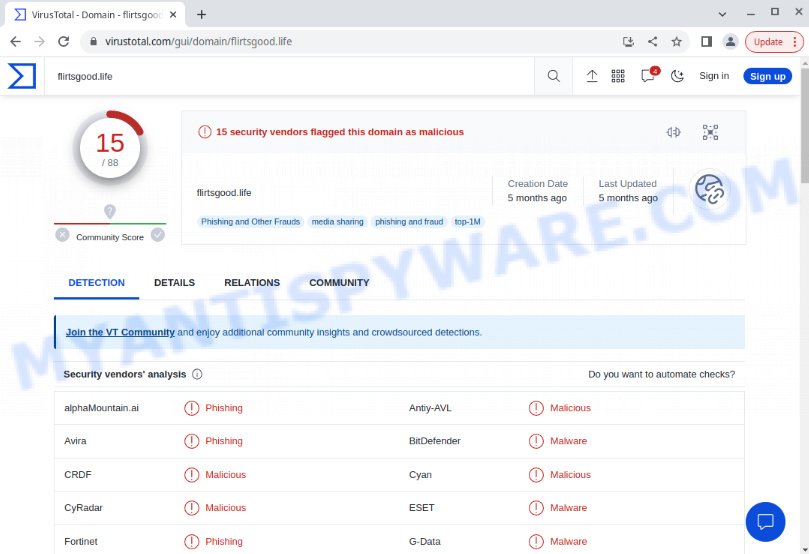Open the upload file icon

(x=592, y=76)
